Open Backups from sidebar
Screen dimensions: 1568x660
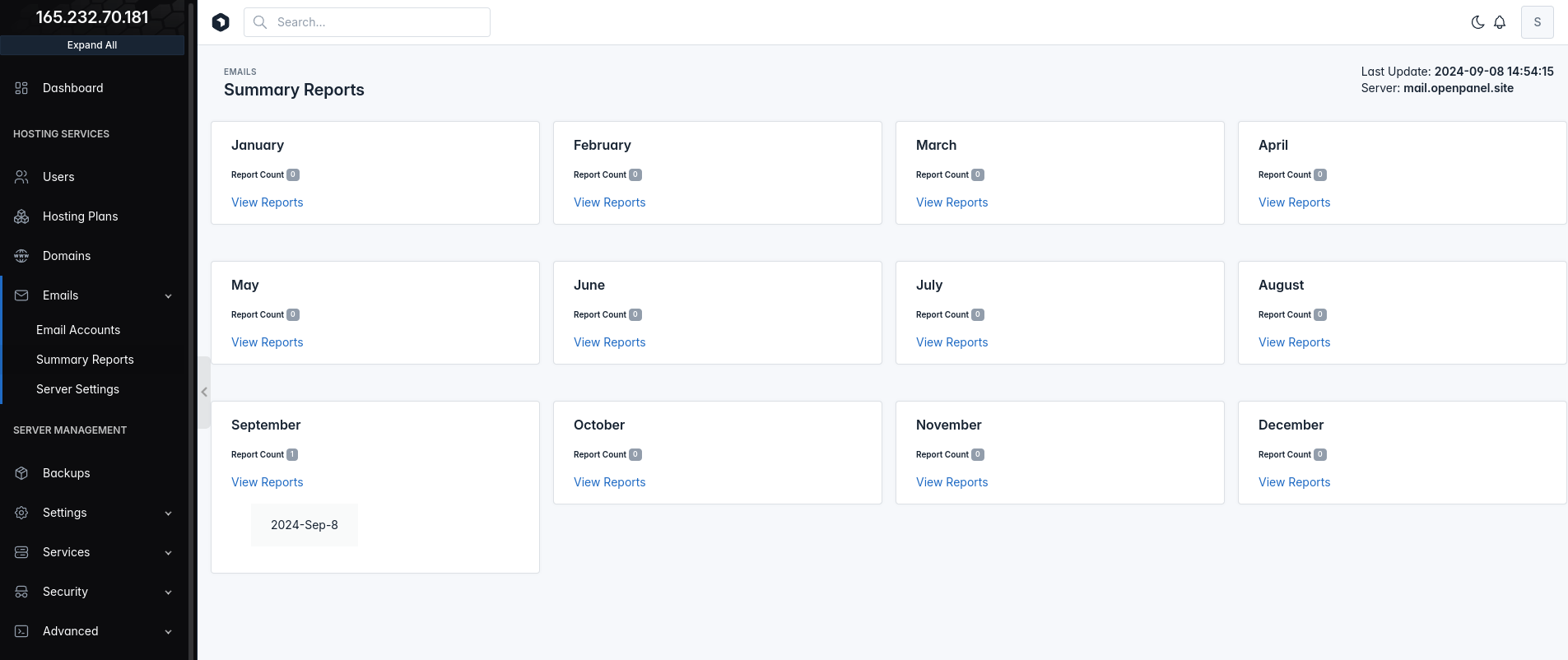(66, 473)
